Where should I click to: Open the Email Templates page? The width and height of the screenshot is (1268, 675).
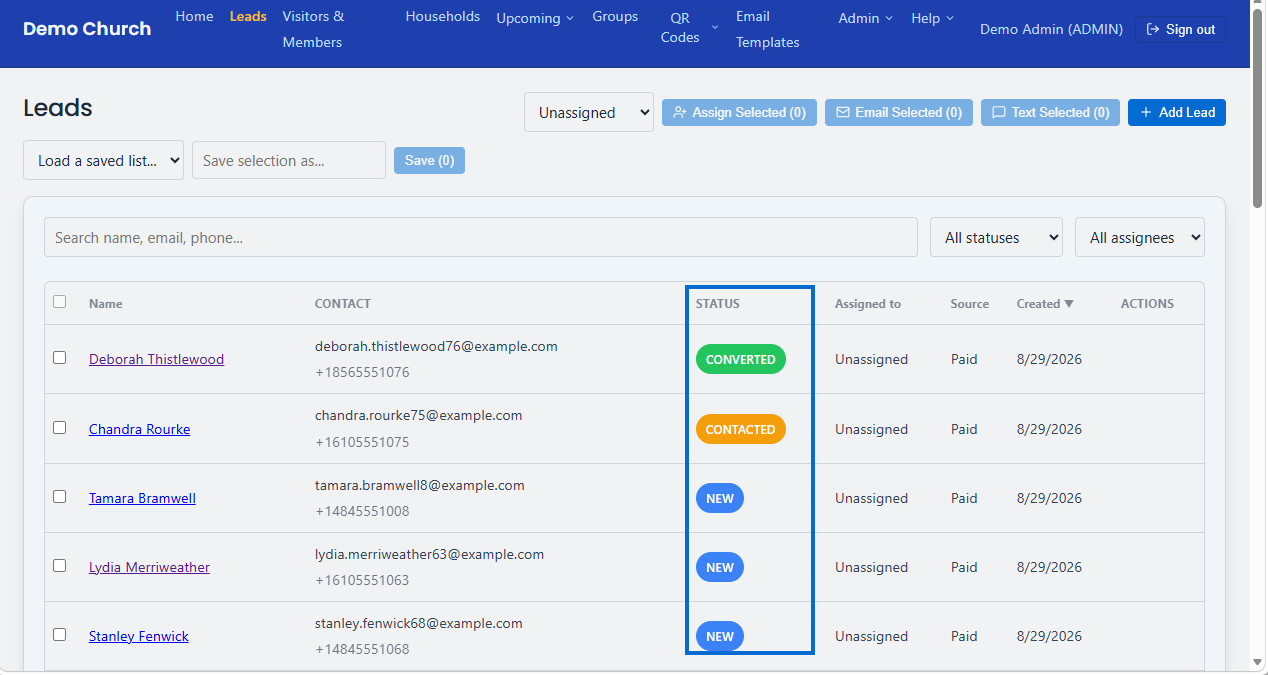[768, 29]
